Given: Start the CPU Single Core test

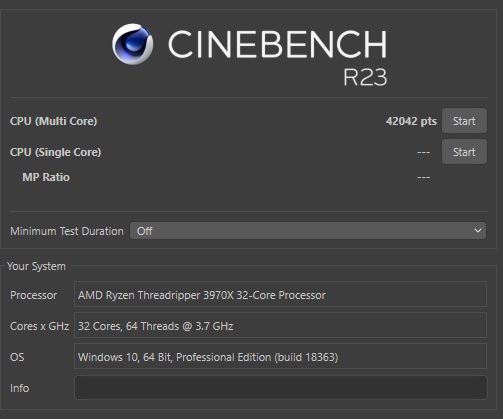Looking at the screenshot, I should pos(464,152).
